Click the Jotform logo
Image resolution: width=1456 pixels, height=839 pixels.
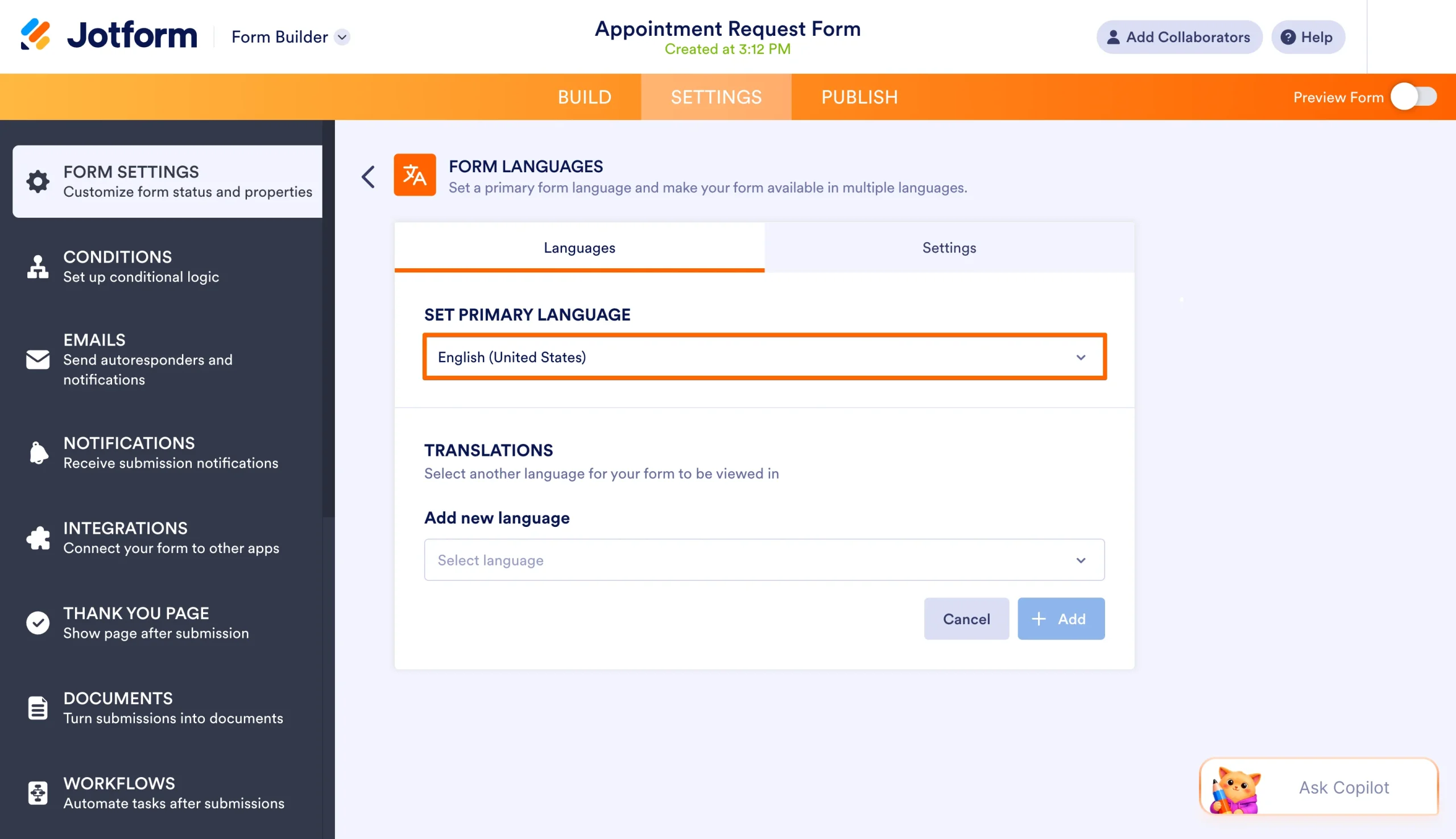(x=109, y=35)
